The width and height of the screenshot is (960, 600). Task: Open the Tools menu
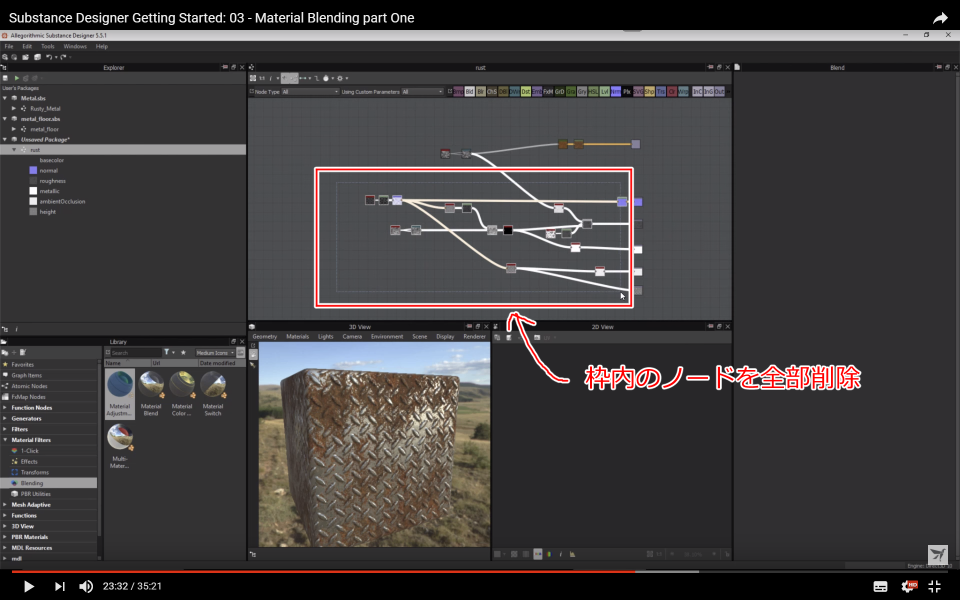(48, 47)
